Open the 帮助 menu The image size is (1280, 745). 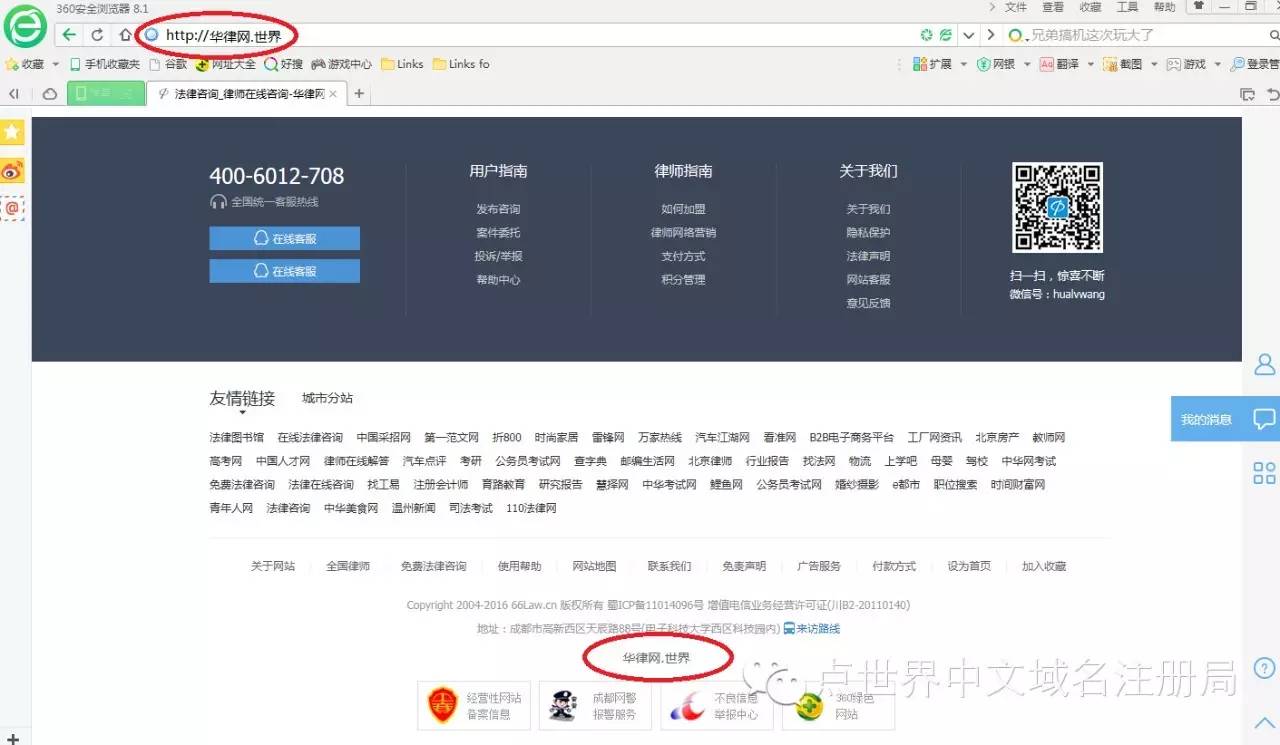click(1164, 7)
